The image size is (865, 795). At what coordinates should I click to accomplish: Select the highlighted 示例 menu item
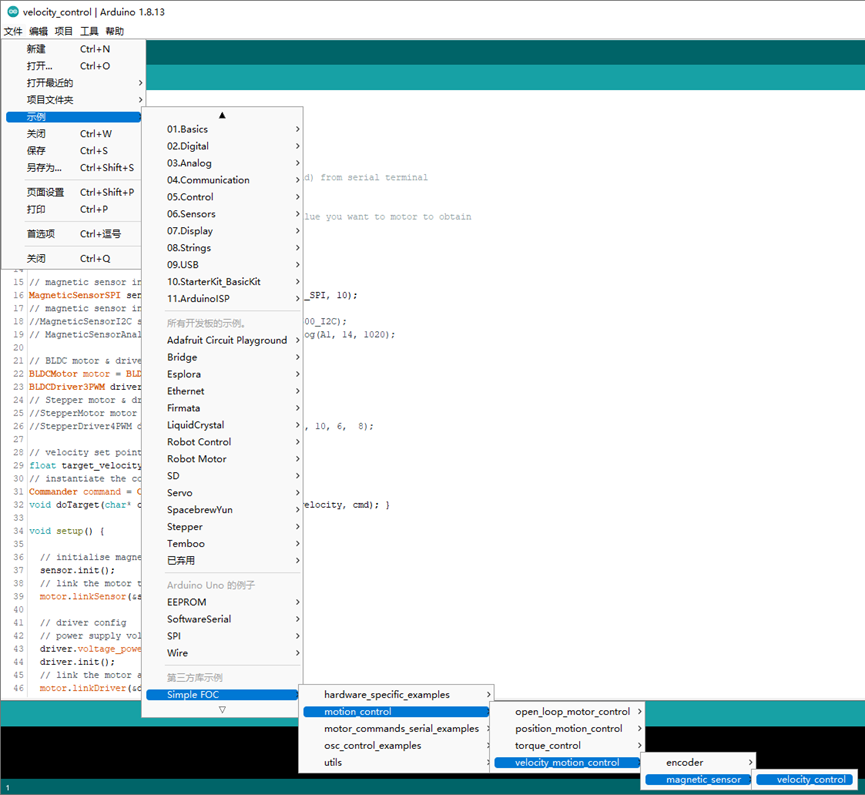(x=73, y=117)
